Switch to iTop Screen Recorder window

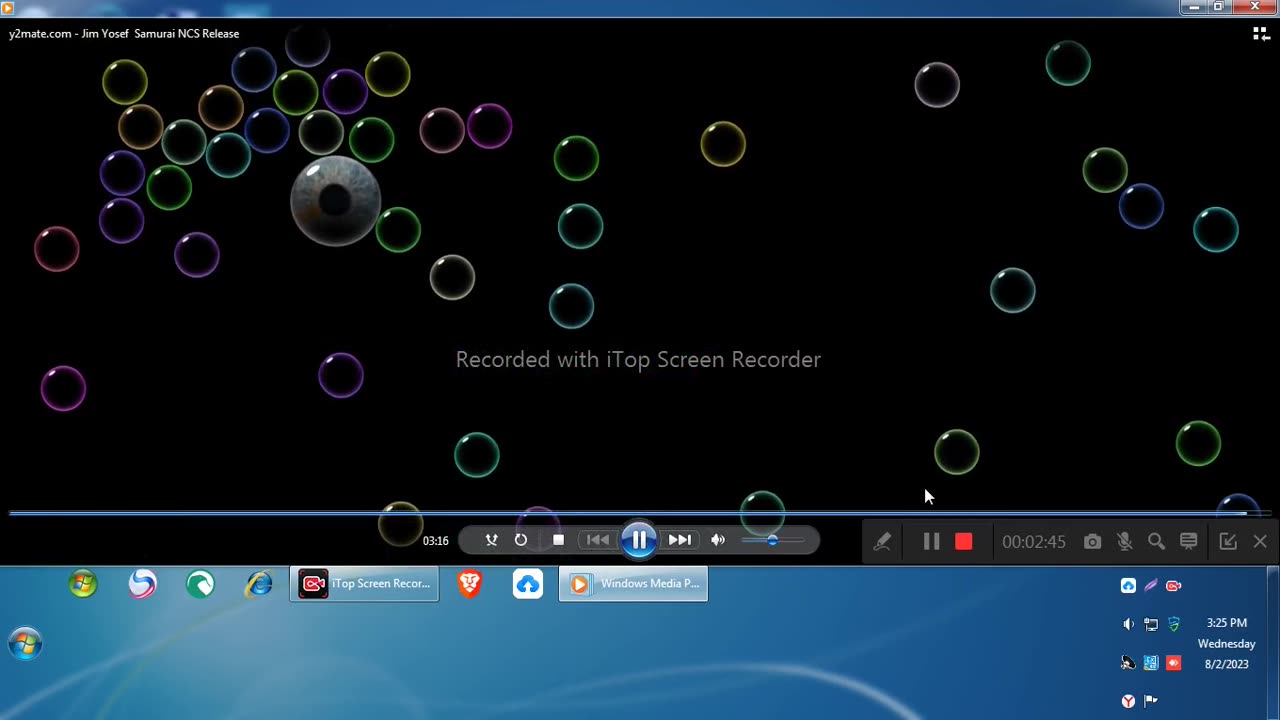[x=364, y=584]
